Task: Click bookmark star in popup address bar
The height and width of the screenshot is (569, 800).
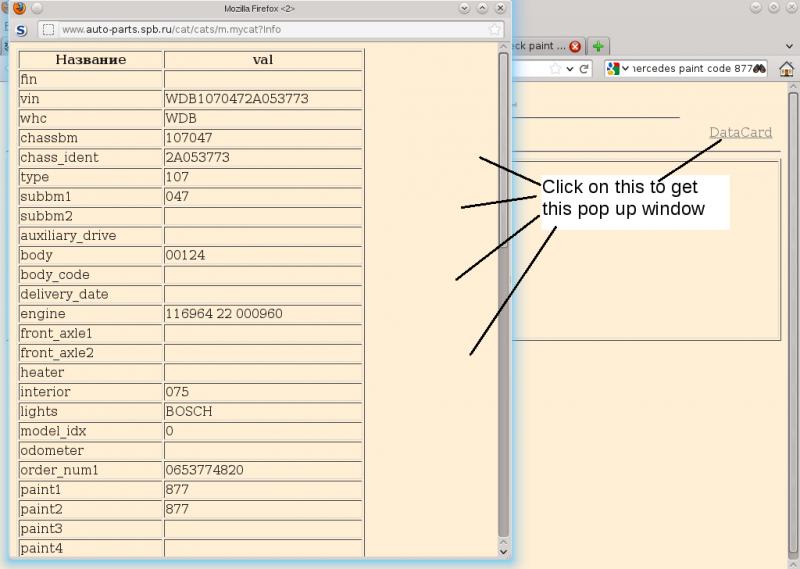Action: click(x=494, y=29)
